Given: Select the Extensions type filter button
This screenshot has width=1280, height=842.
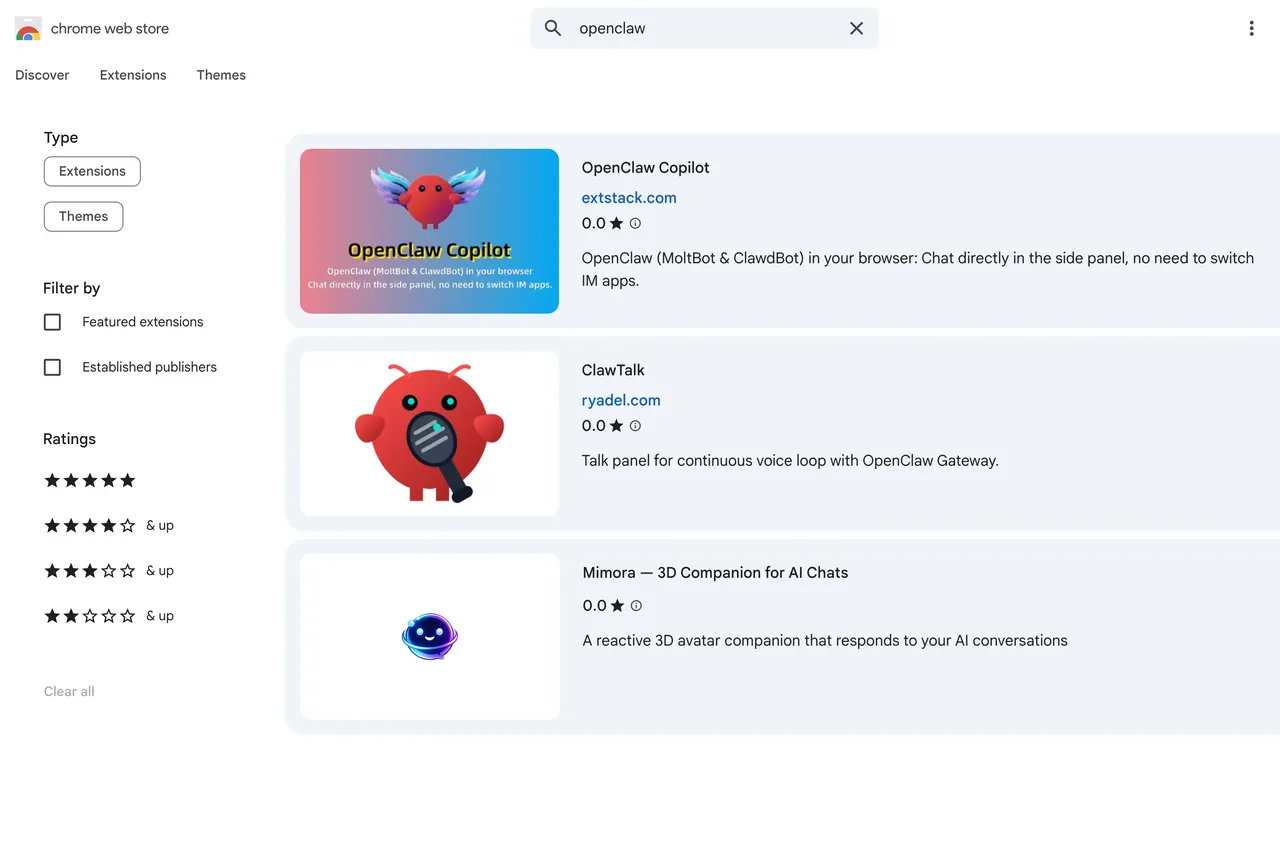Looking at the screenshot, I should 92,171.
